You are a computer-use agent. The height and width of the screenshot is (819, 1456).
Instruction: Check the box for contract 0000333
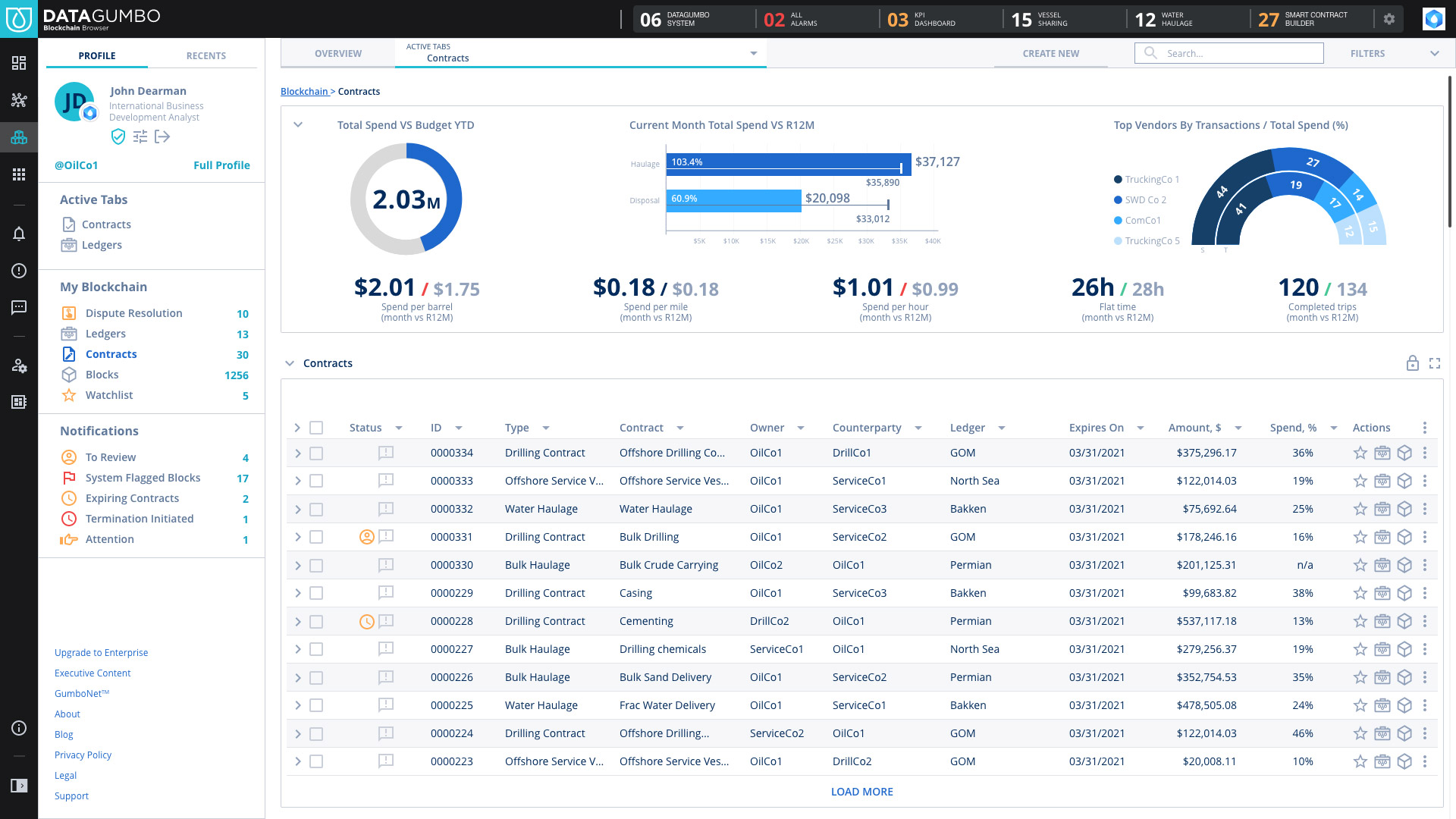point(316,481)
